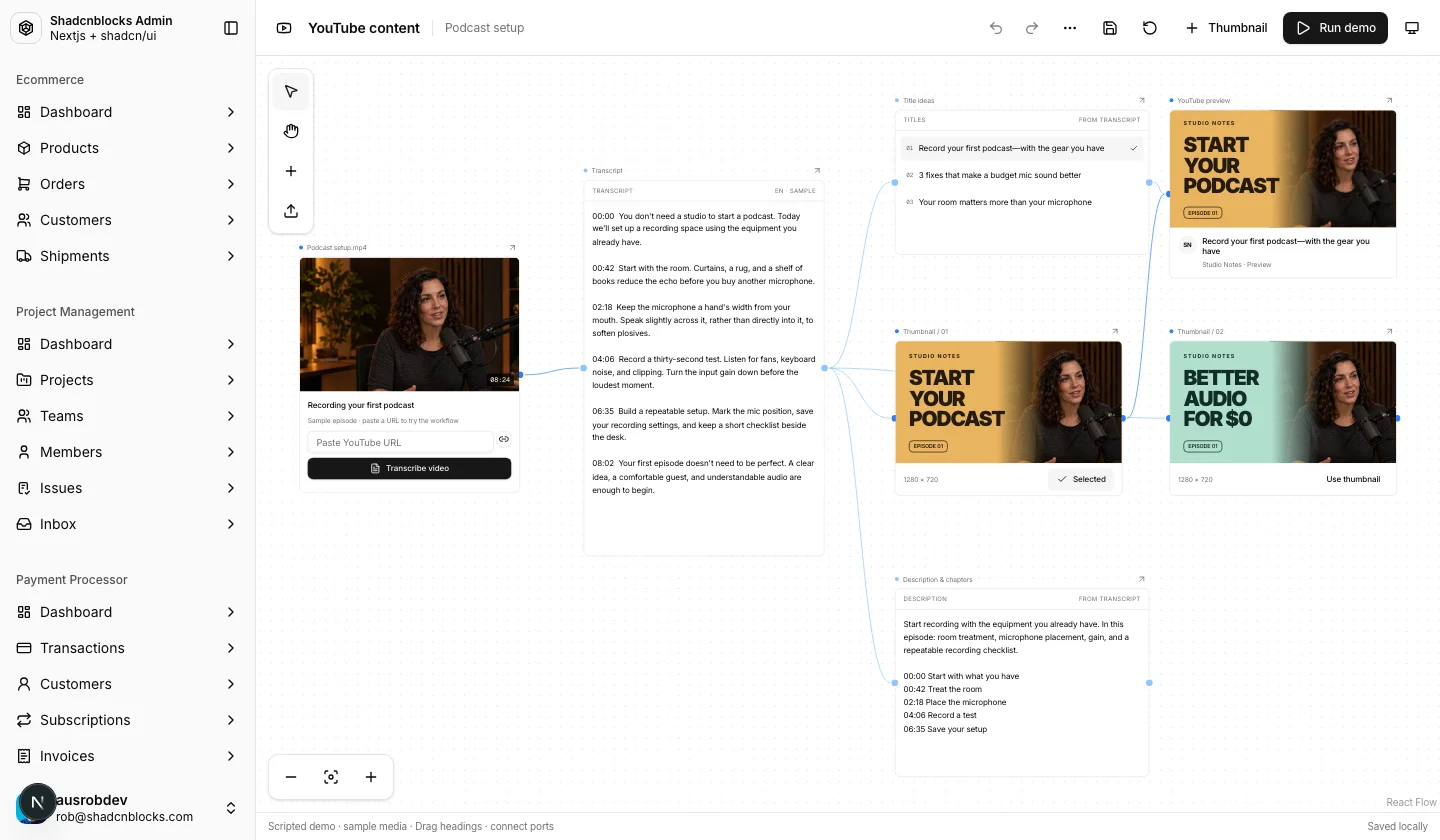The width and height of the screenshot is (1440, 840).
Task: Open Subscriptions in the sidebar
Action: coord(128,720)
